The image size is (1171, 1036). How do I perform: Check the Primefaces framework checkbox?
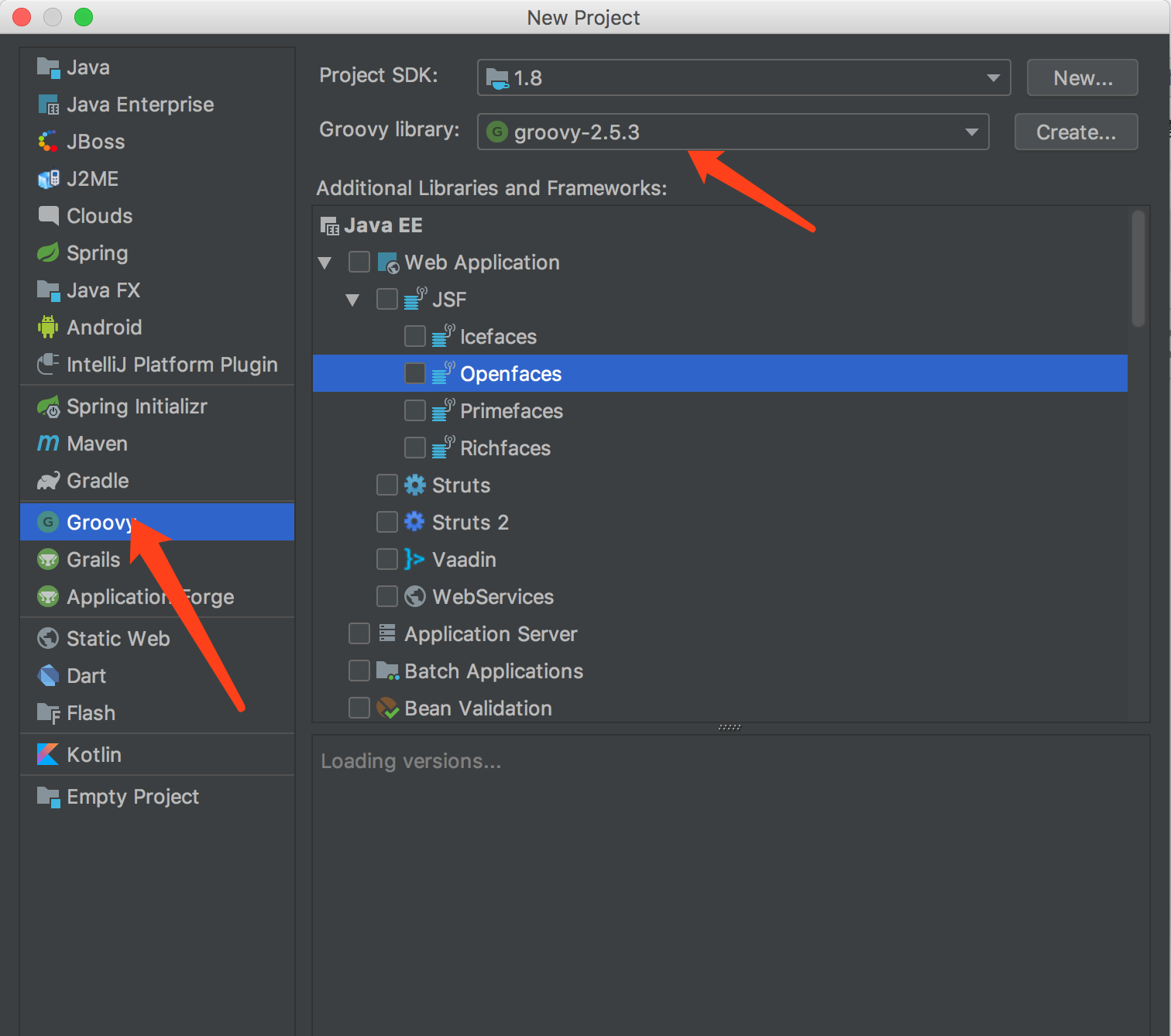point(415,410)
